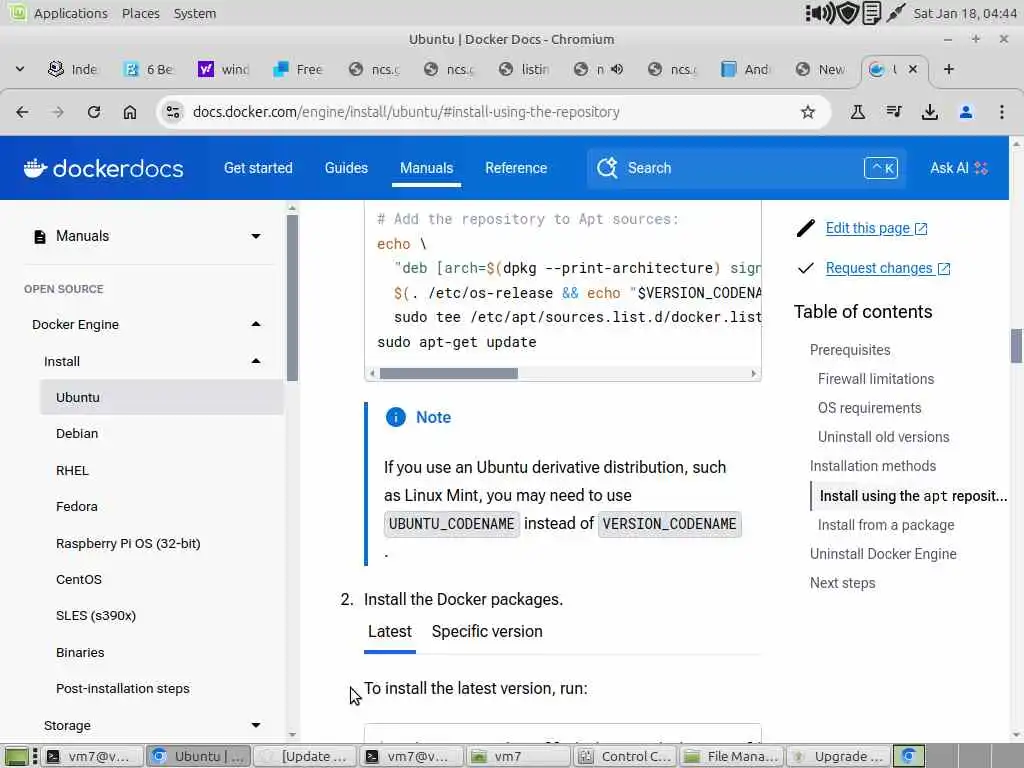Click the browser forward arrow

[58, 112]
